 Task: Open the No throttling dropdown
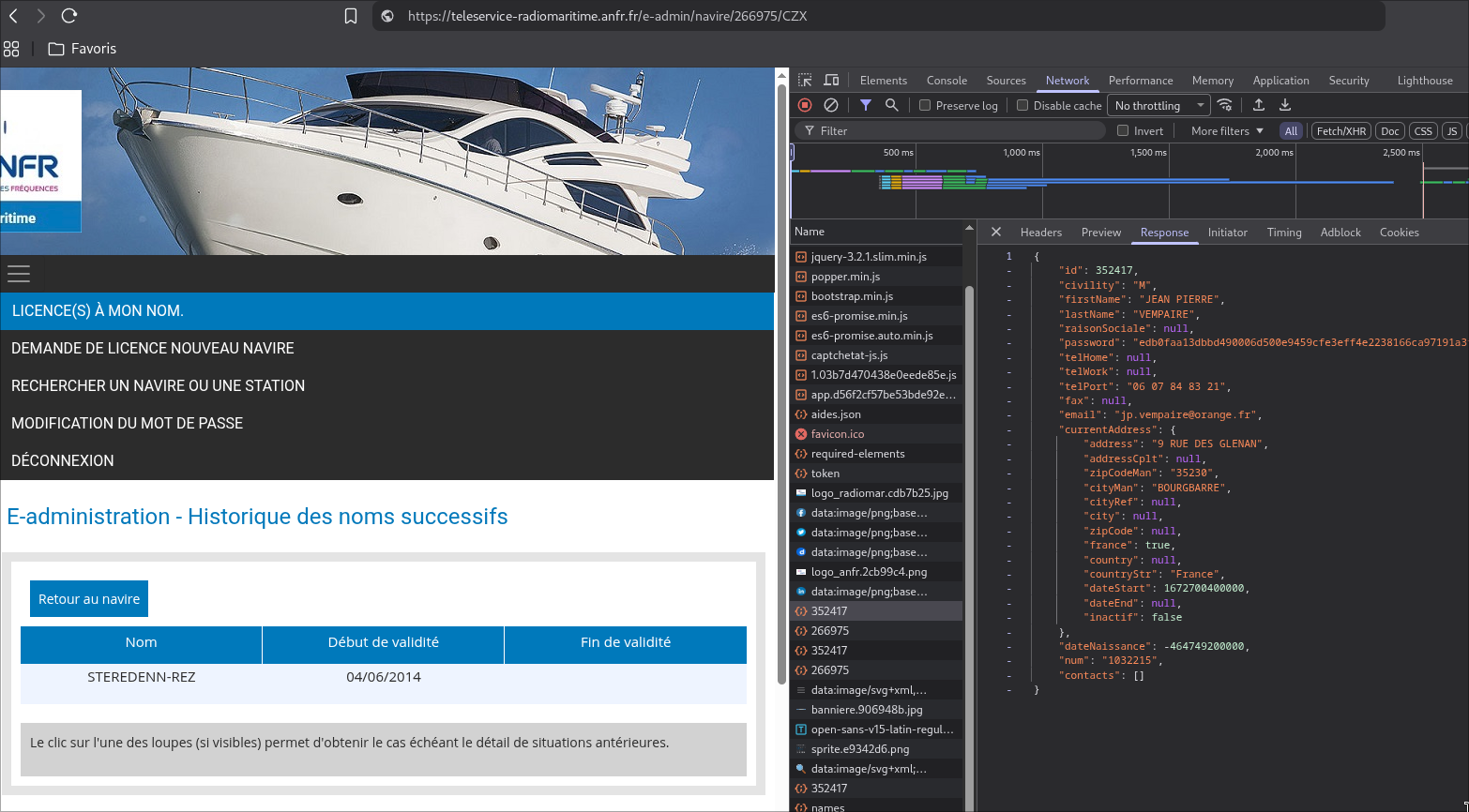(1159, 105)
